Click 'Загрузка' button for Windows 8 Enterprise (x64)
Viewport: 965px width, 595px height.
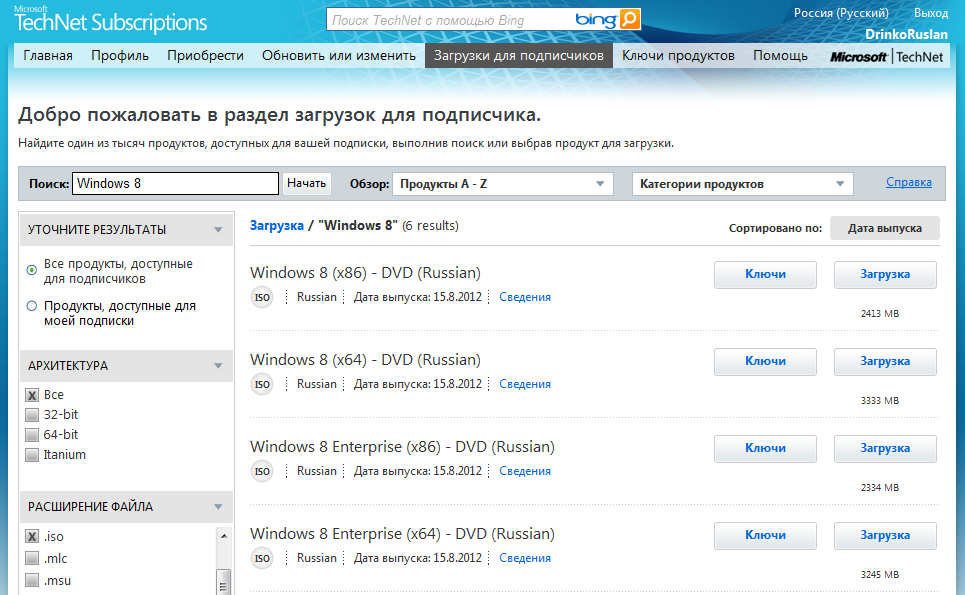tap(885, 535)
